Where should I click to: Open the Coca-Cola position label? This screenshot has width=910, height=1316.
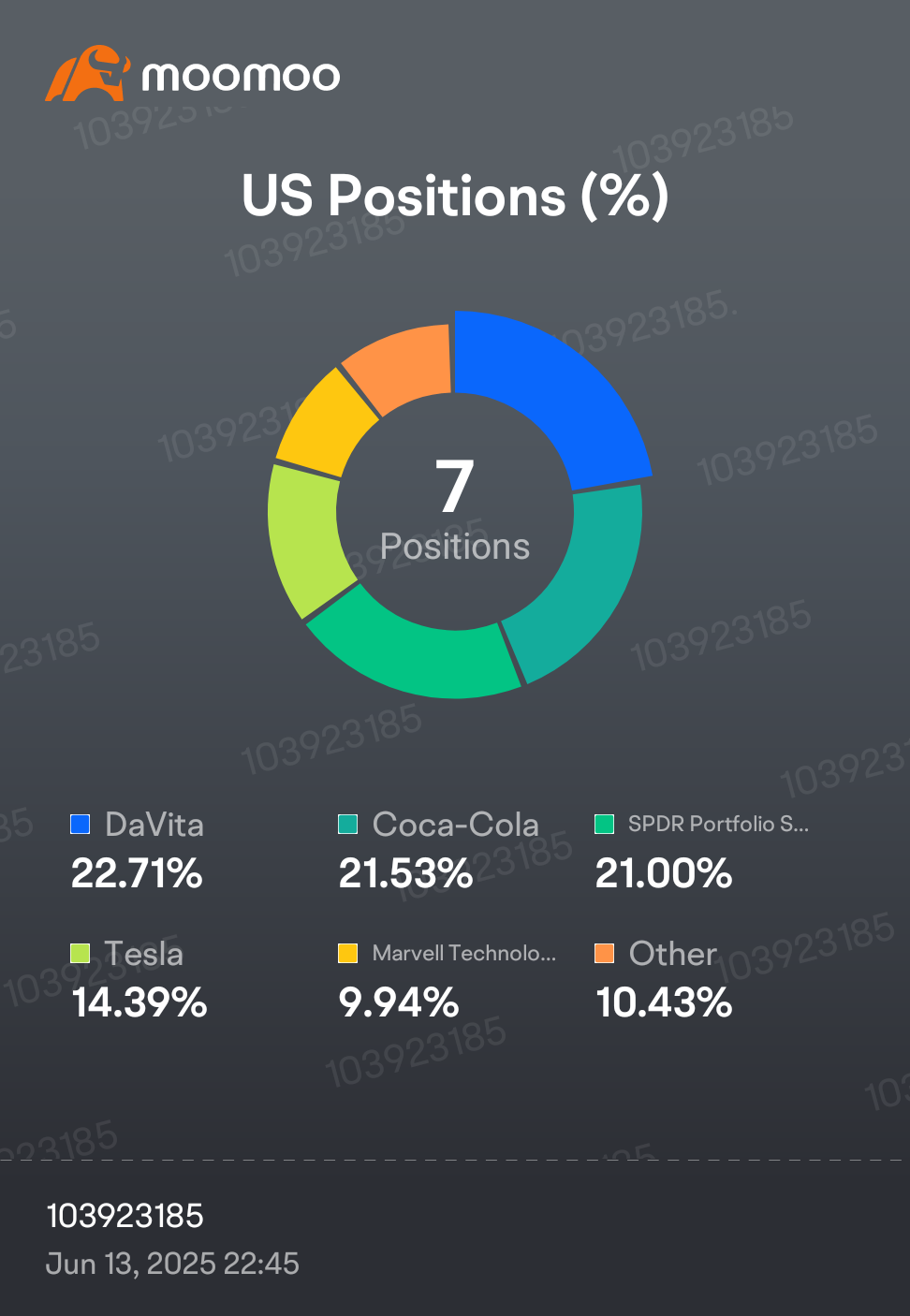click(455, 825)
